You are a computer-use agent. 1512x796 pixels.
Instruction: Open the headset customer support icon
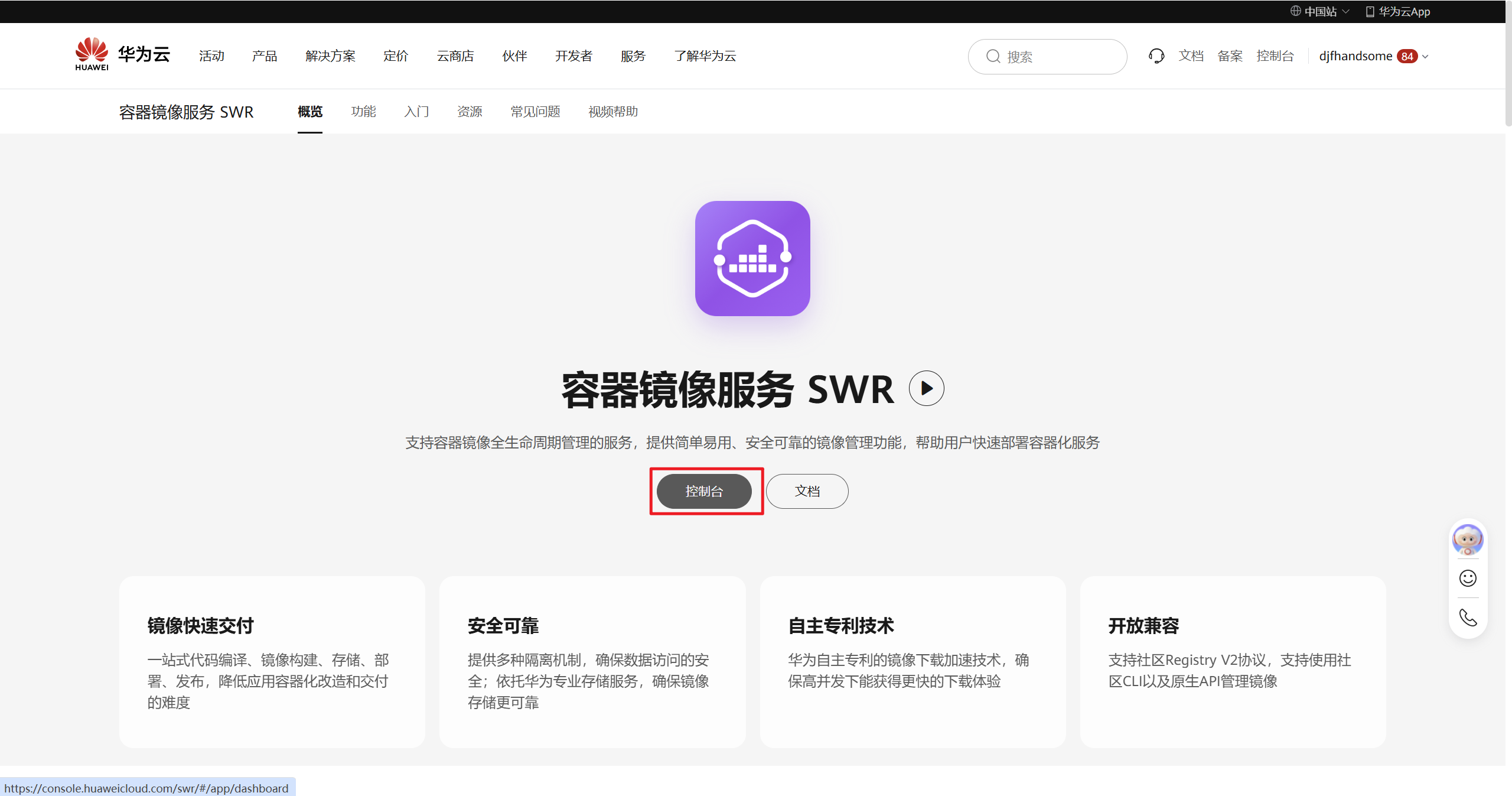tap(1156, 56)
